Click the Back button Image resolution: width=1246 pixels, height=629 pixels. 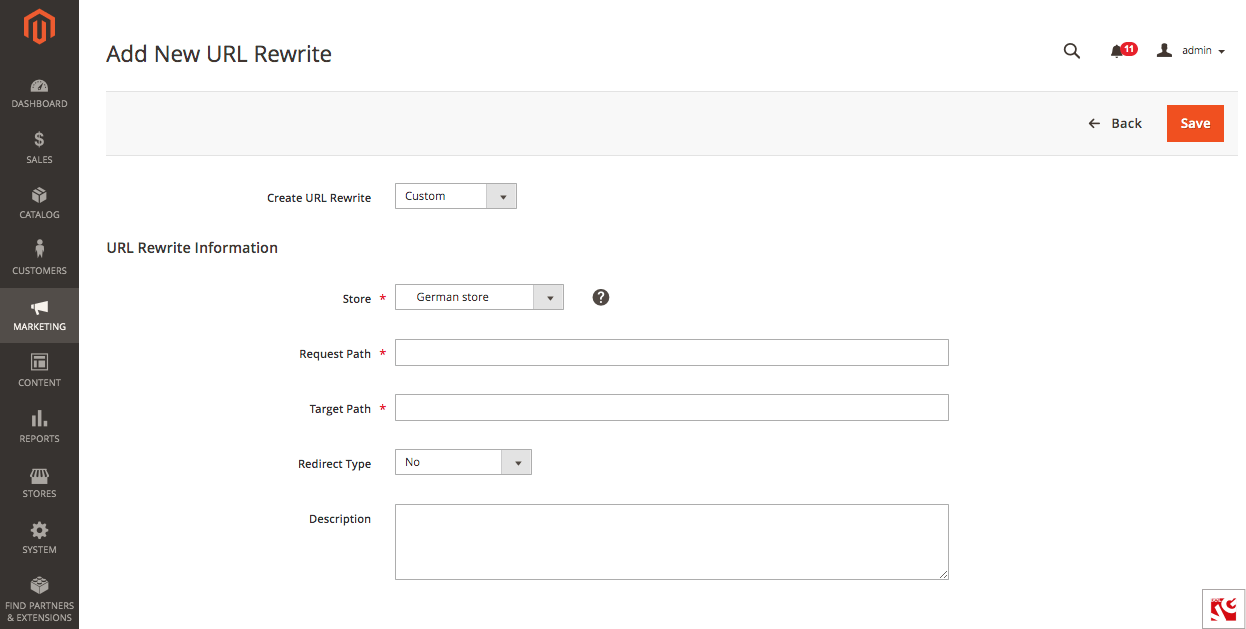click(x=1115, y=123)
